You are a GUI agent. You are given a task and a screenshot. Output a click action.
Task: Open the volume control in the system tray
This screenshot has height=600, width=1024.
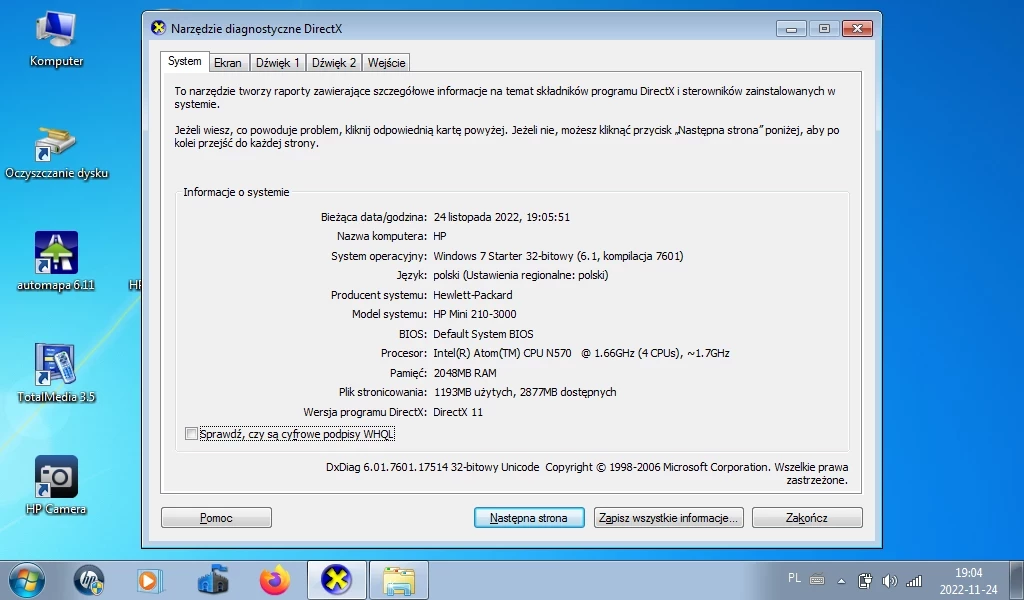click(890, 580)
